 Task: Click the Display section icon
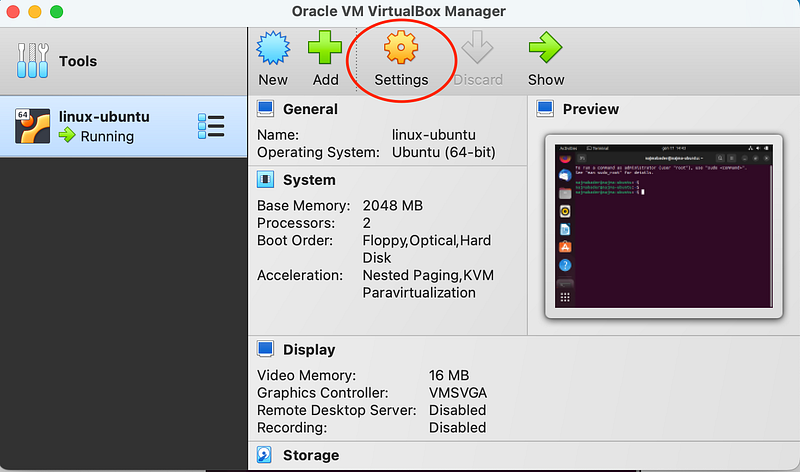click(x=265, y=349)
